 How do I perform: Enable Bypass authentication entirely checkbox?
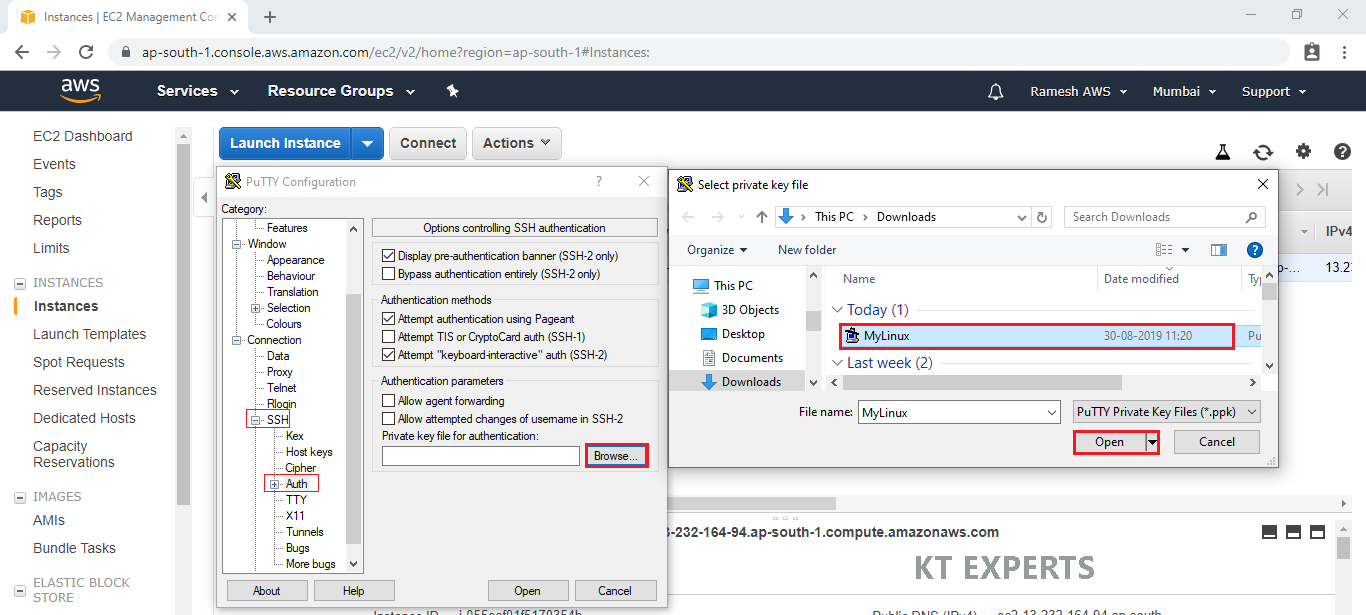click(x=390, y=274)
